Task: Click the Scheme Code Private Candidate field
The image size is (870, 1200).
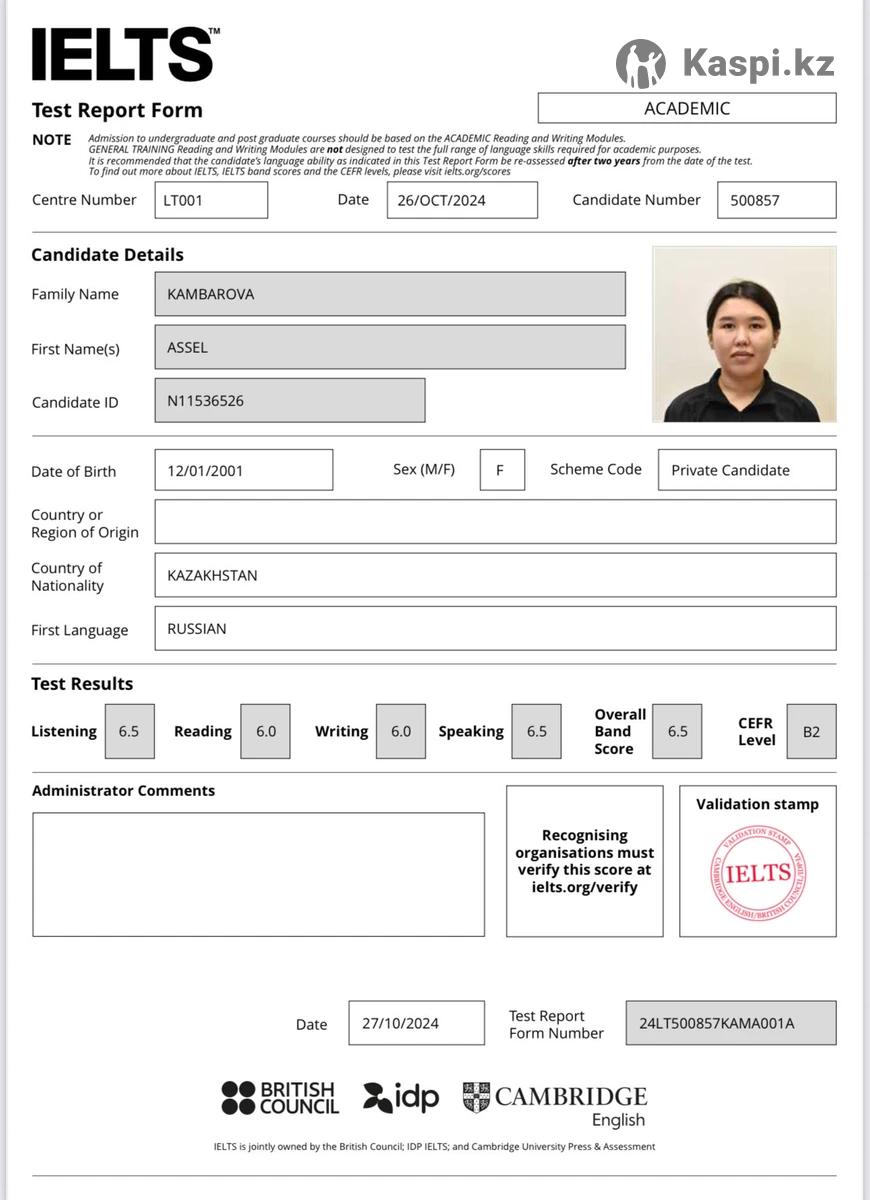Action: pos(746,470)
